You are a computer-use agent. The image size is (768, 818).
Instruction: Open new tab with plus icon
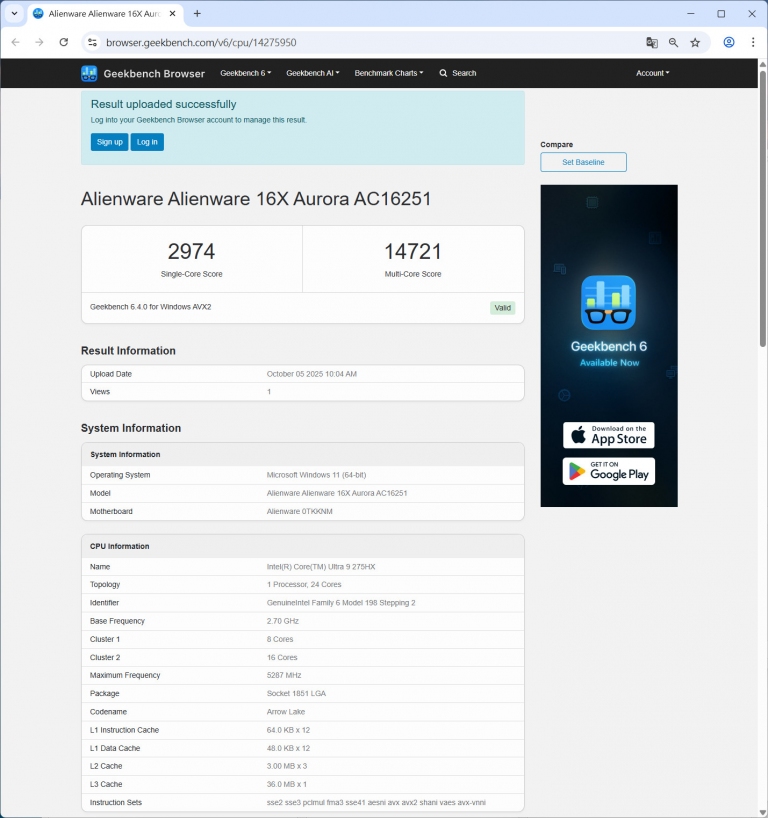pyautogui.click(x=197, y=14)
